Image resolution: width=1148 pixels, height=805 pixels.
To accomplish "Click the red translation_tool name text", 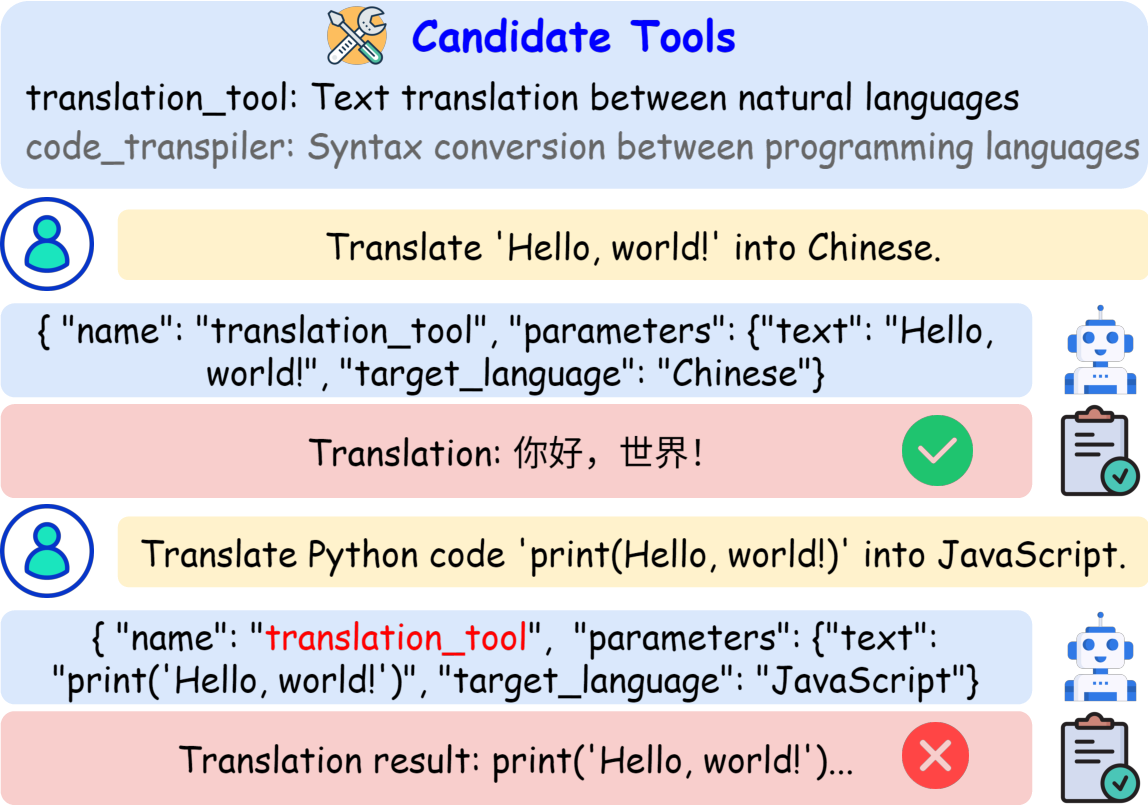I will [396, 638].
